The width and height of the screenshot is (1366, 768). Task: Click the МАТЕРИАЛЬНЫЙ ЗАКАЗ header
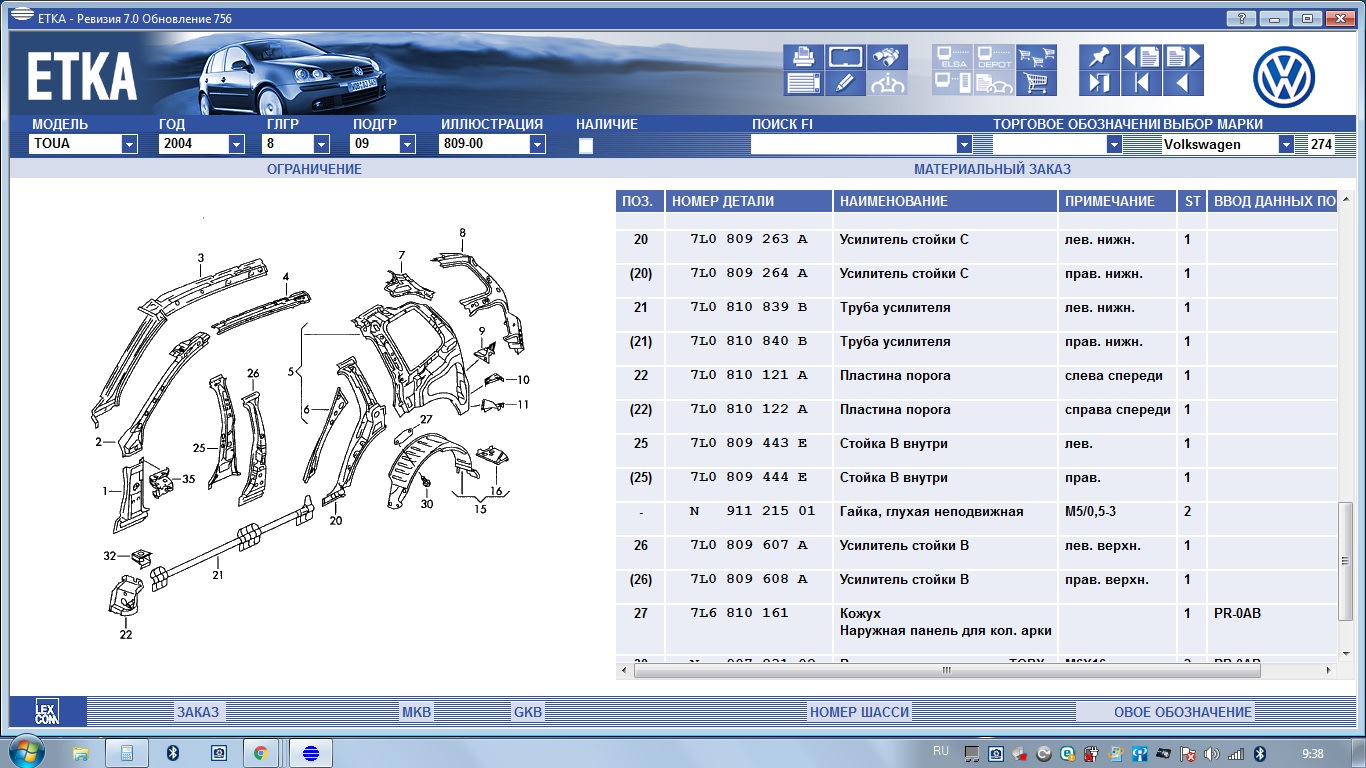(x=992, y=169)
